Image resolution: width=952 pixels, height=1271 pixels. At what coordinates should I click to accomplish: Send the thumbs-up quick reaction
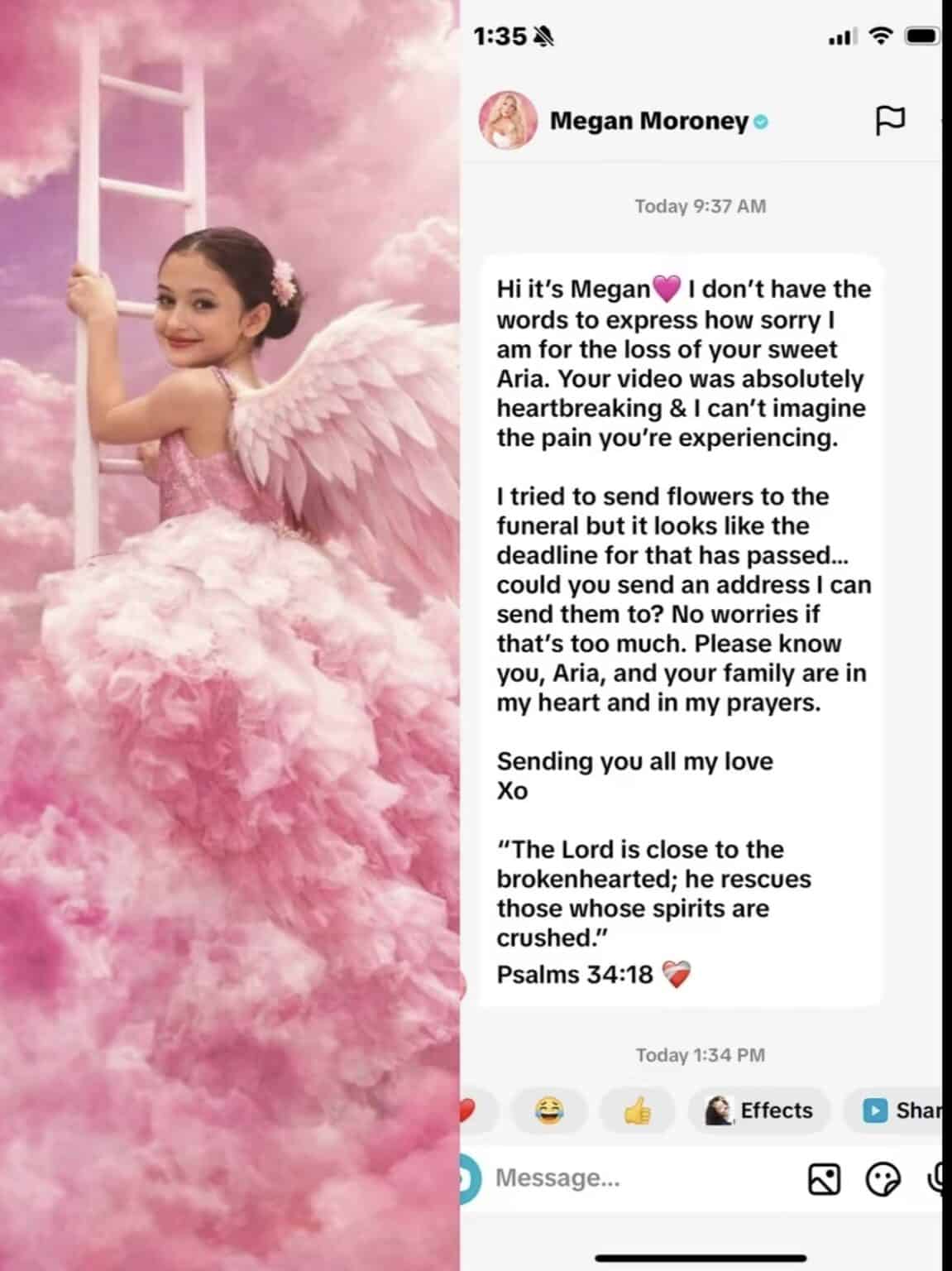tap(637, 1110)
